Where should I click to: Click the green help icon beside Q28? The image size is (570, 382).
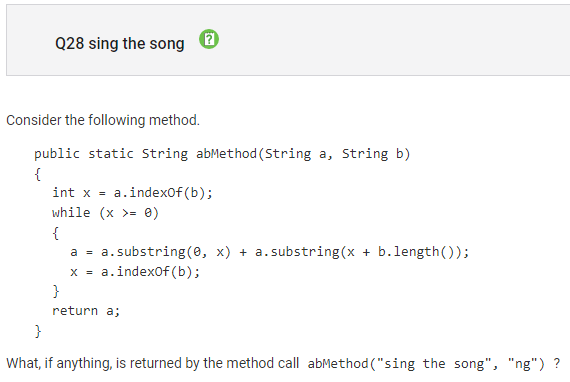209,39
